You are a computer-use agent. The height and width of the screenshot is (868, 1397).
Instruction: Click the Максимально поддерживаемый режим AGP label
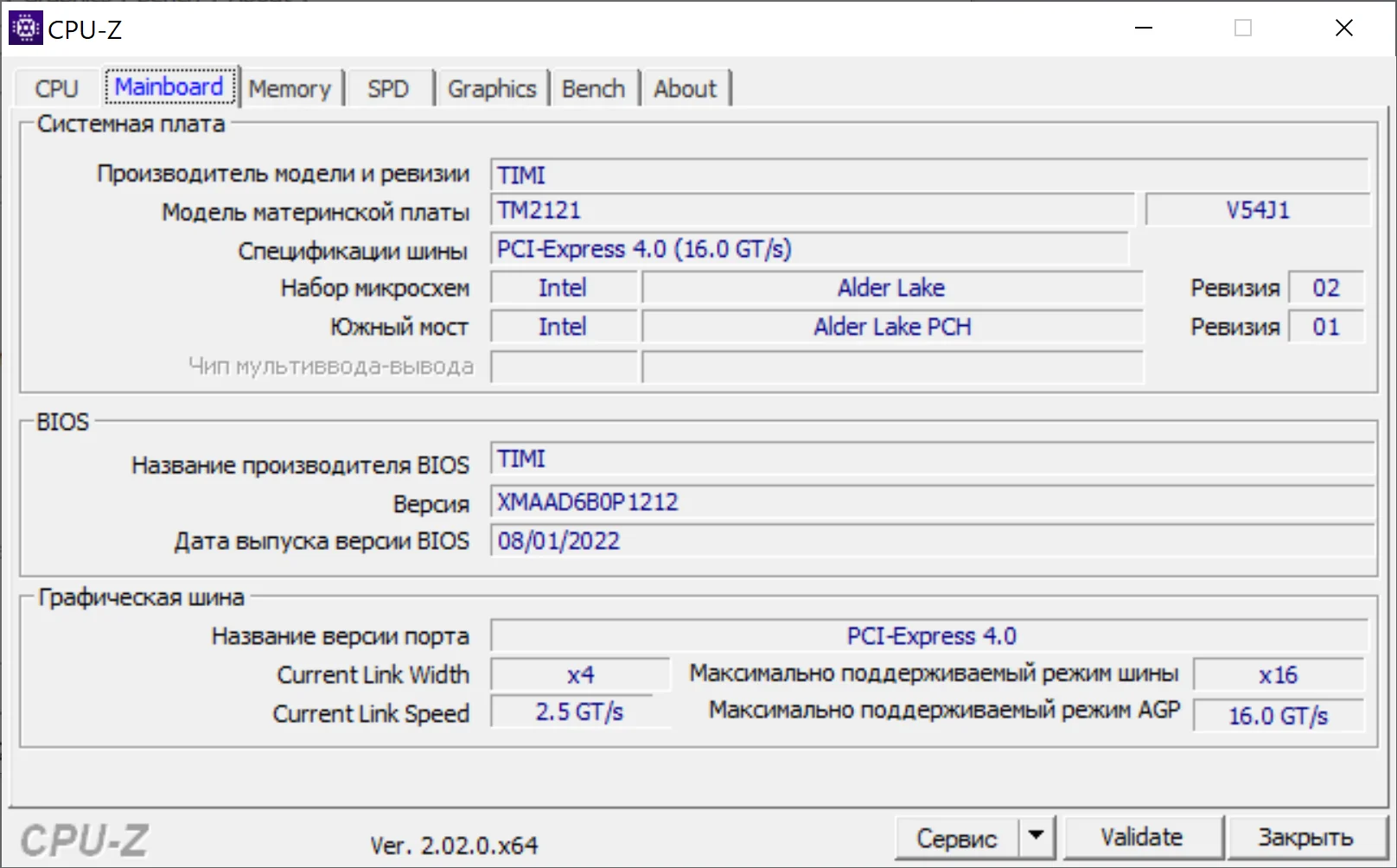[x=945, y=710]
